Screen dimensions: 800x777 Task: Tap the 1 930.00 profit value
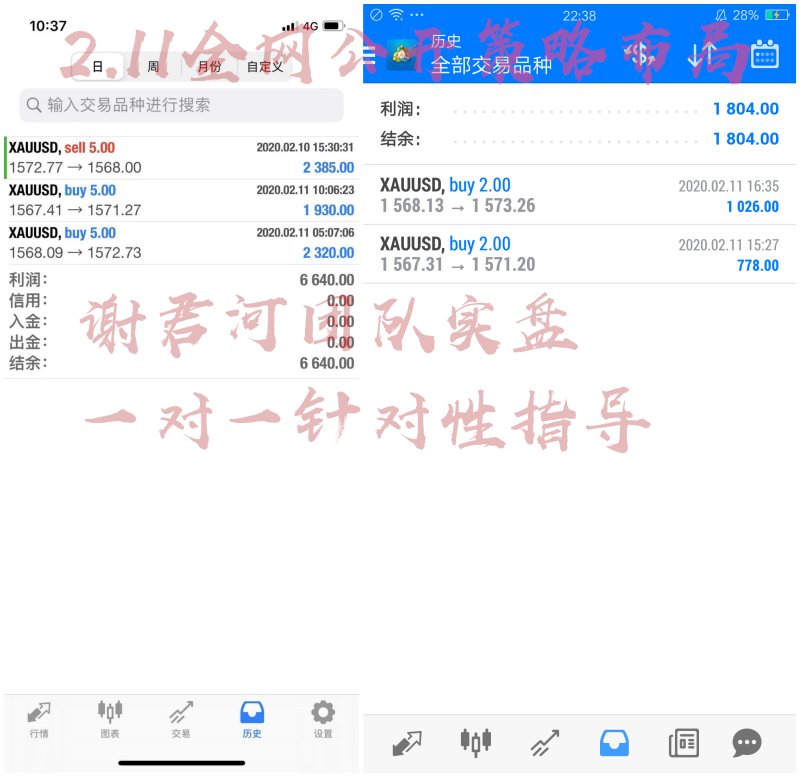(x=328, y=210)
